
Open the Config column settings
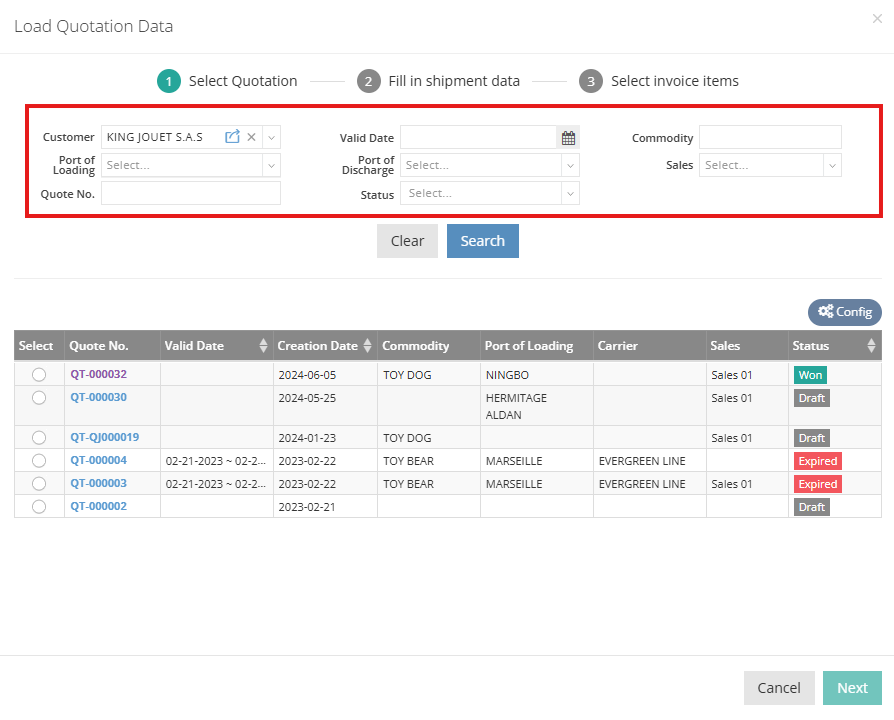pos(845,312)
